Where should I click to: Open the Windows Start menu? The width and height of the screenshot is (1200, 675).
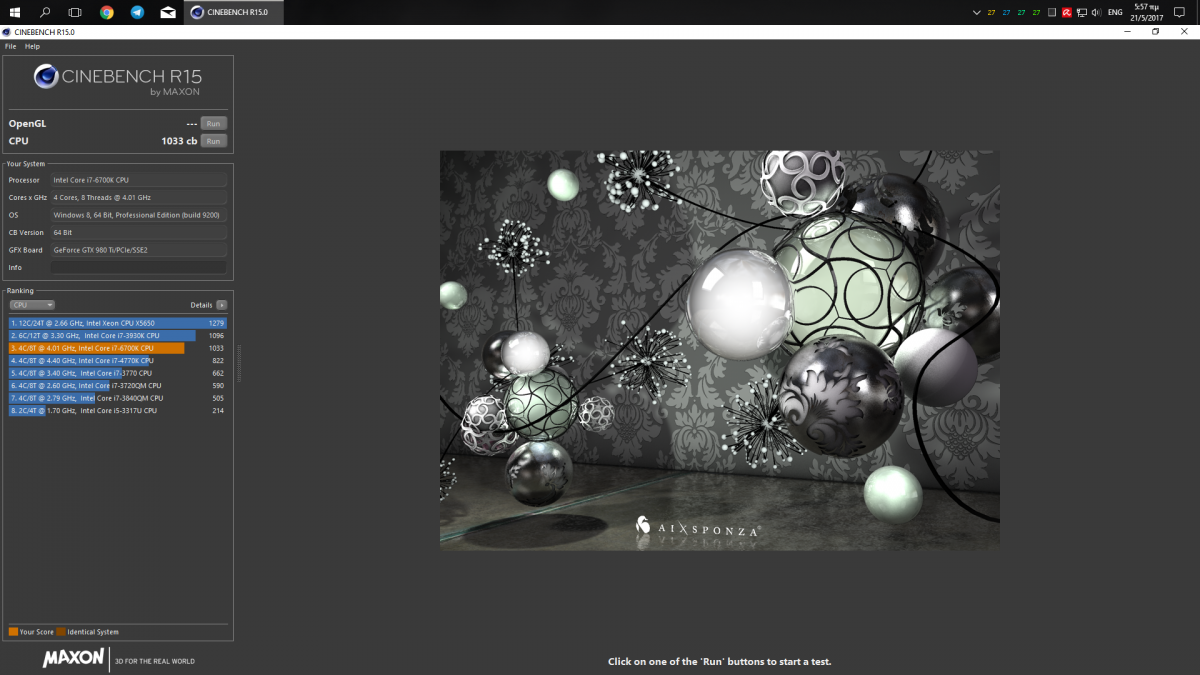(x=15, y=13)
